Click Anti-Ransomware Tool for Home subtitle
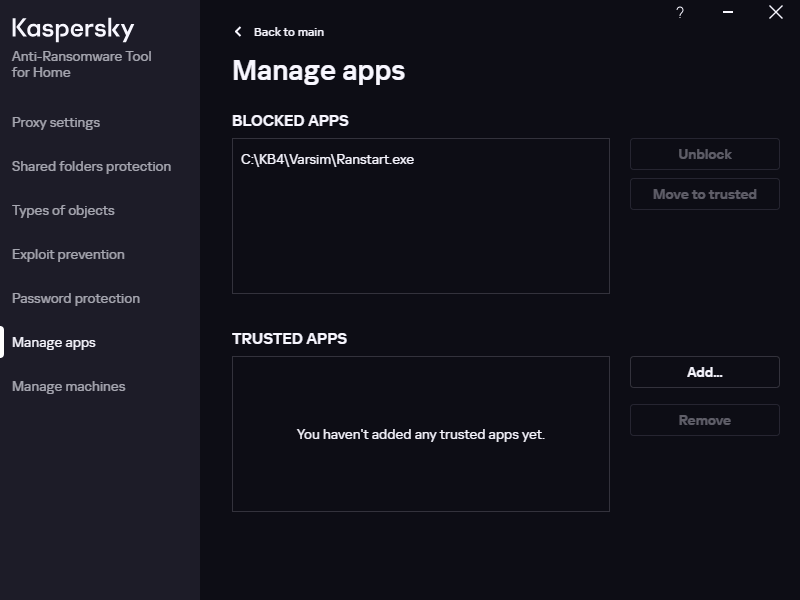 (x=82, y=64)
